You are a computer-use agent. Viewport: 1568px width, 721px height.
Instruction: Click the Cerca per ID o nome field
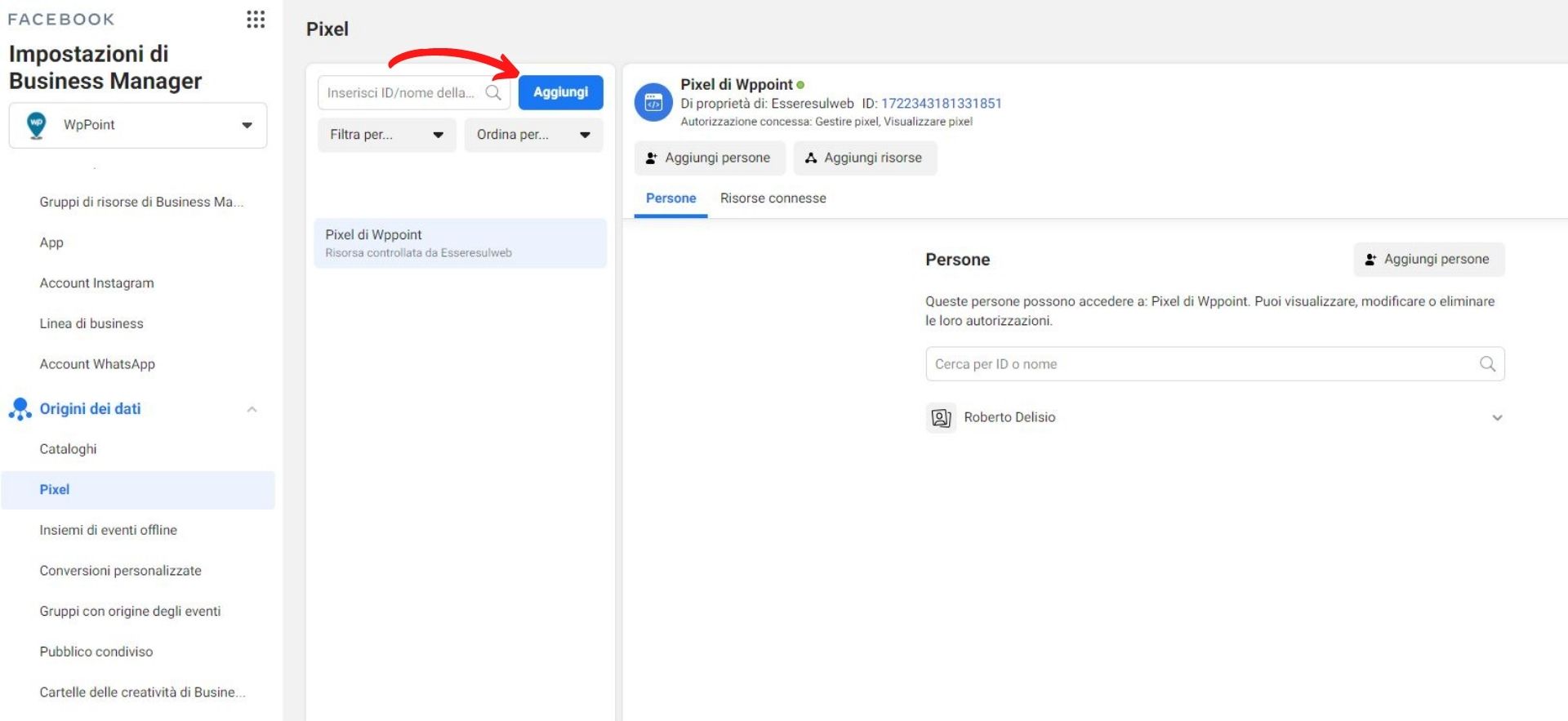click(x=1214, y=364)
